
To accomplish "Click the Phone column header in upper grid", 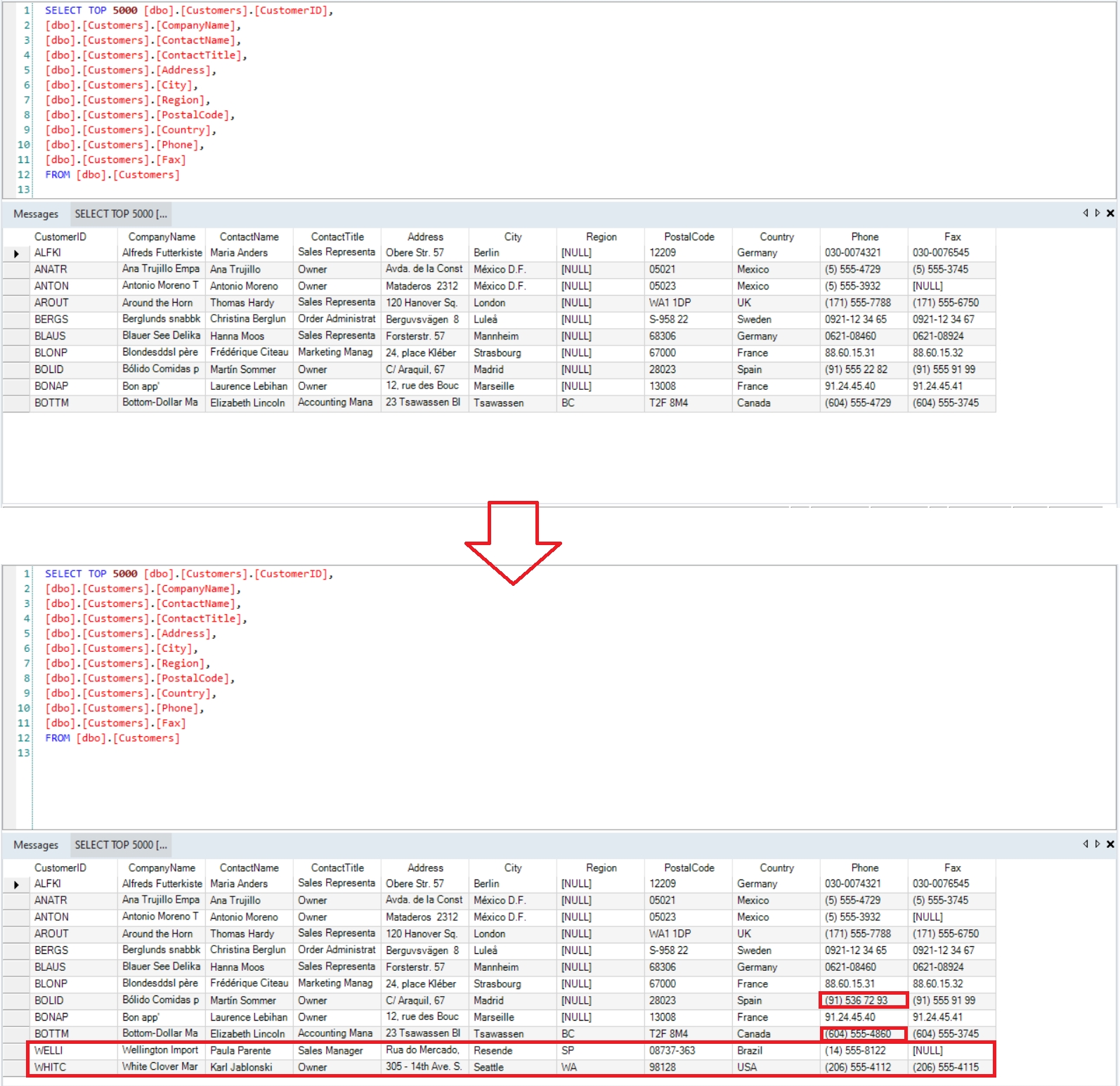I will [864, 237].
